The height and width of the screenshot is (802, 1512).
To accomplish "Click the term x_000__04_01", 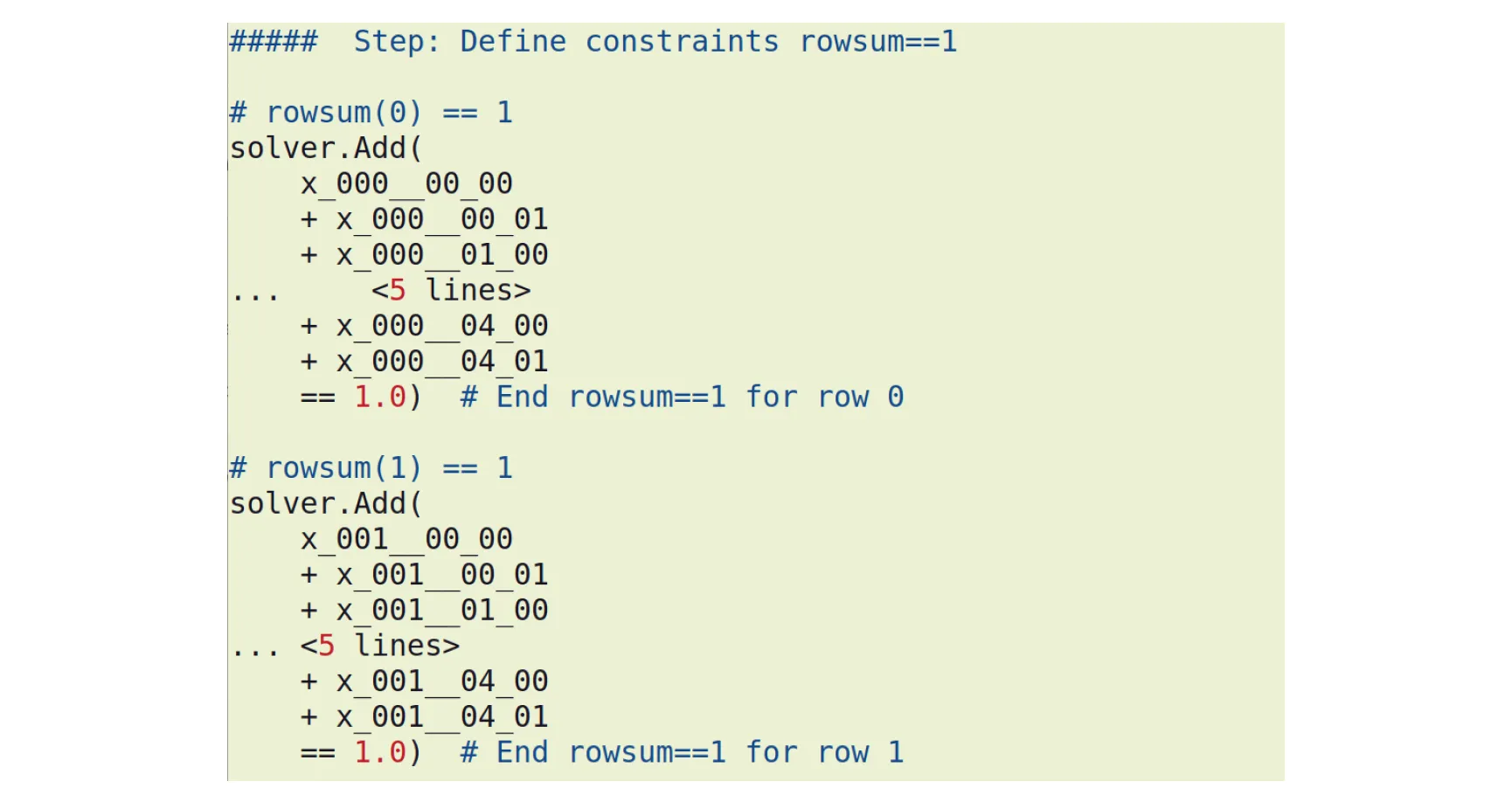I will click(442, 362).
